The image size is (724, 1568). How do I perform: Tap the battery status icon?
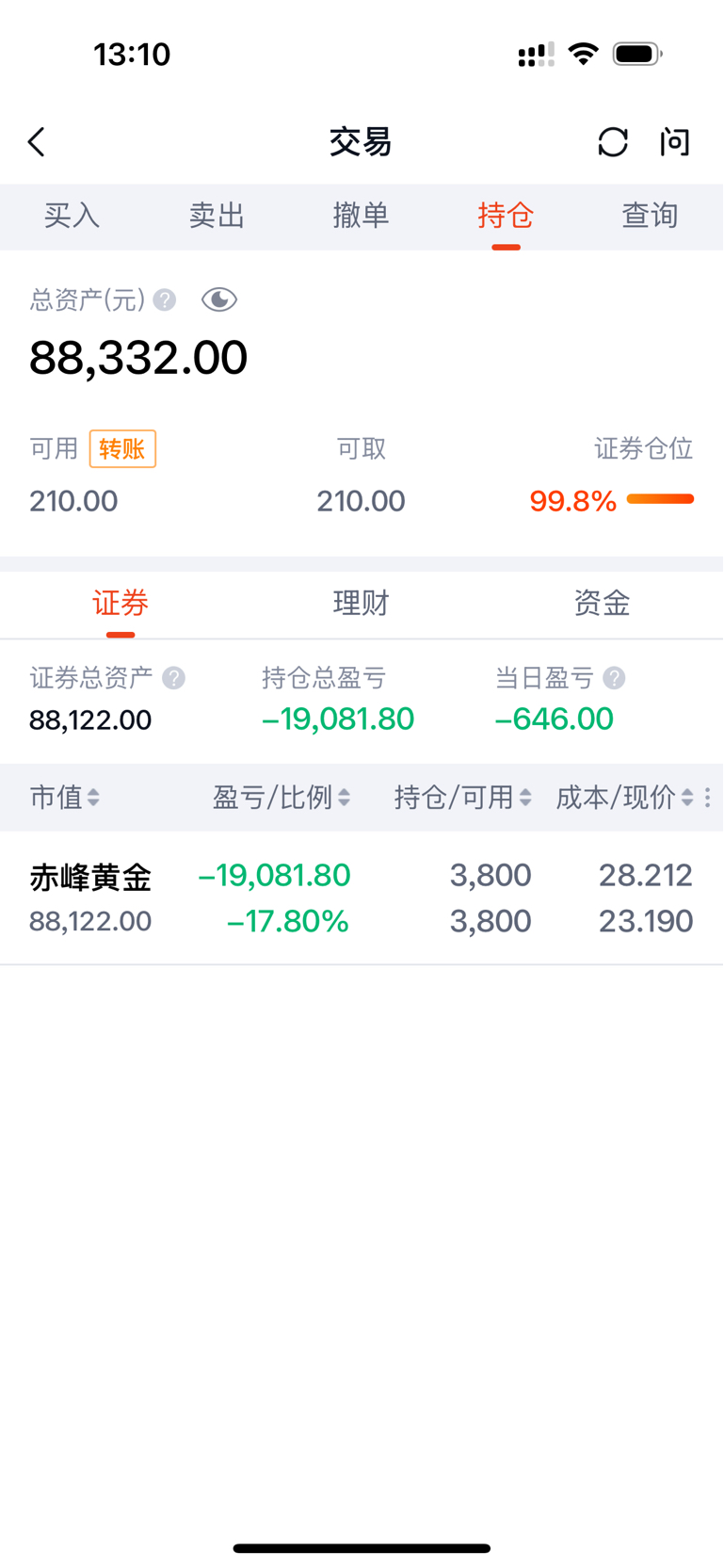click(x=637, y=54)
